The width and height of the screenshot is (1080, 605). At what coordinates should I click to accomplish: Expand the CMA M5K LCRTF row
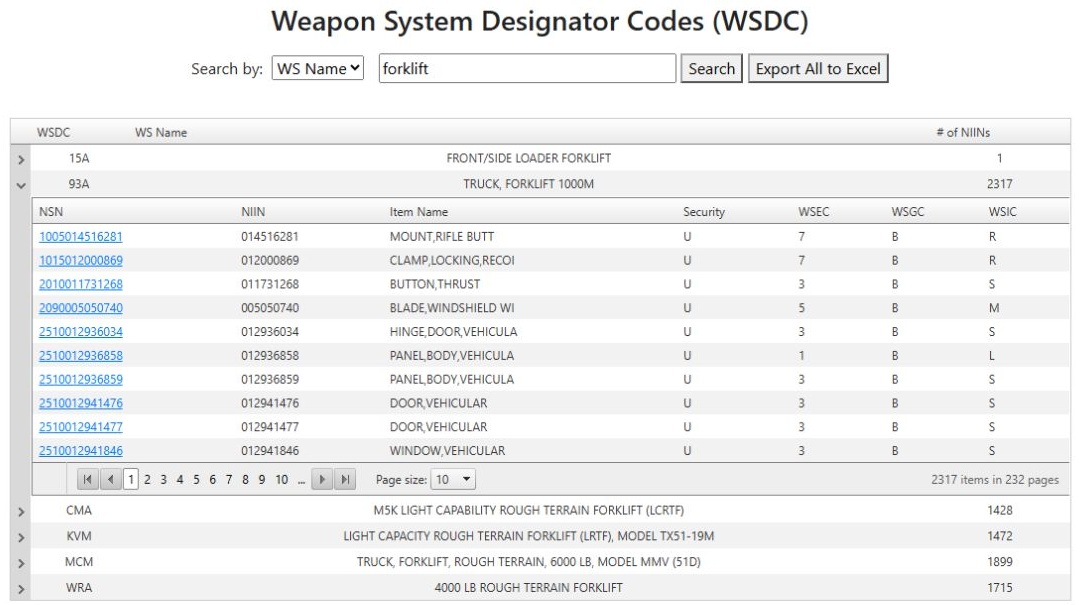21,512
